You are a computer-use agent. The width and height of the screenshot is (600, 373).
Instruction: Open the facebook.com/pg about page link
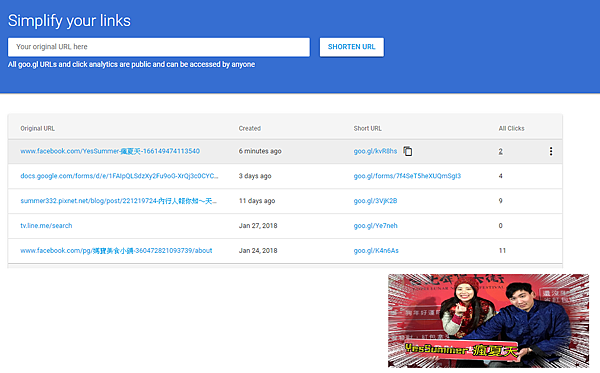click(116, 251)
